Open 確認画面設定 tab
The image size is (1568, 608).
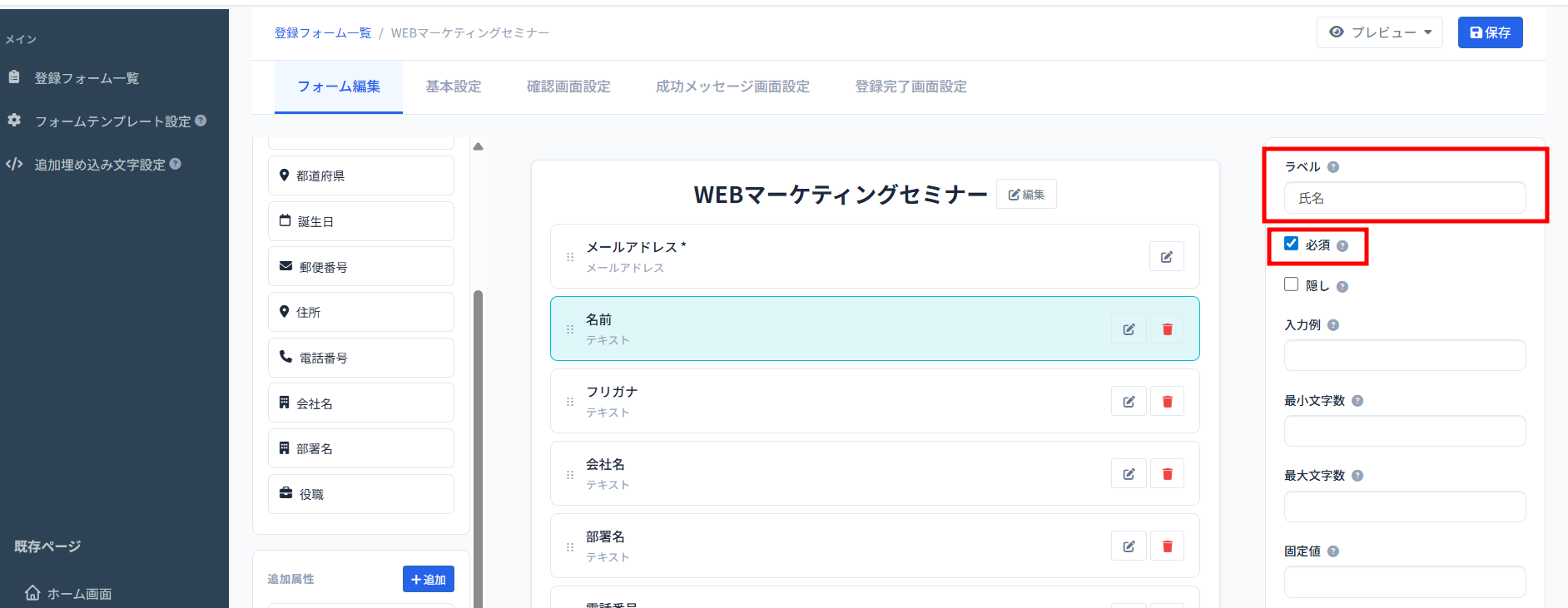pyautogui.click(x=568, y=87)
